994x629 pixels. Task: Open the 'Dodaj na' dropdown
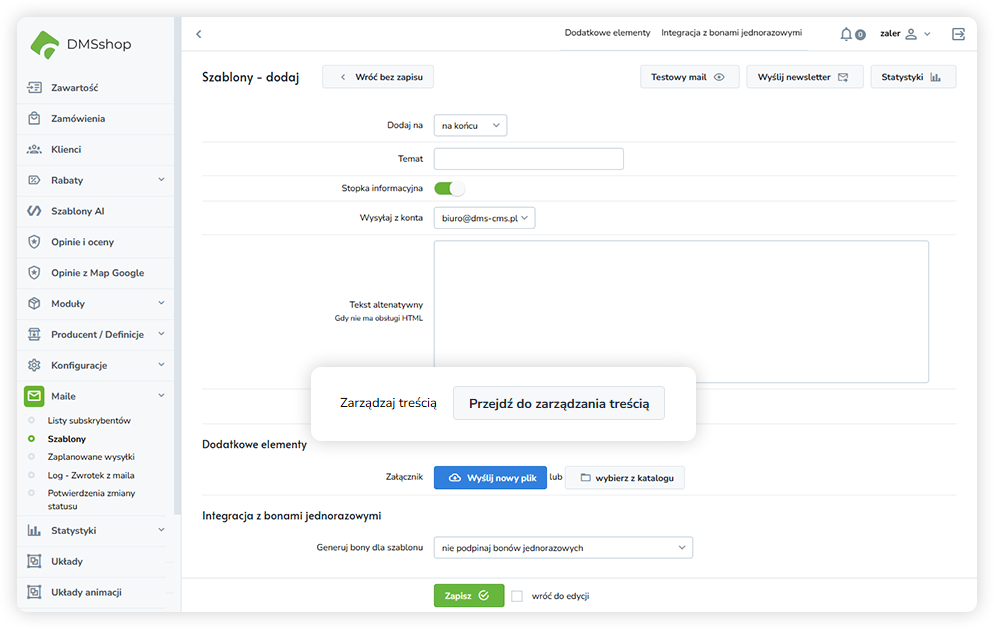[x=470, y=125]
